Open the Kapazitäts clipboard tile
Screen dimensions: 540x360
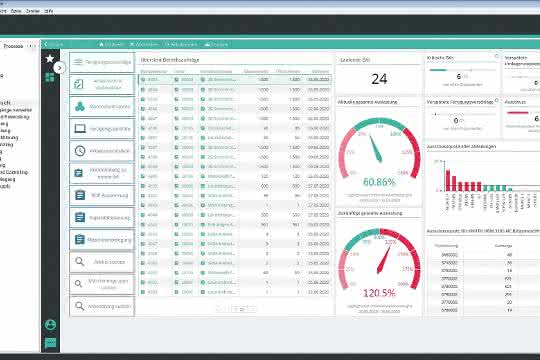pyautogui.click(x=102, y=217)
